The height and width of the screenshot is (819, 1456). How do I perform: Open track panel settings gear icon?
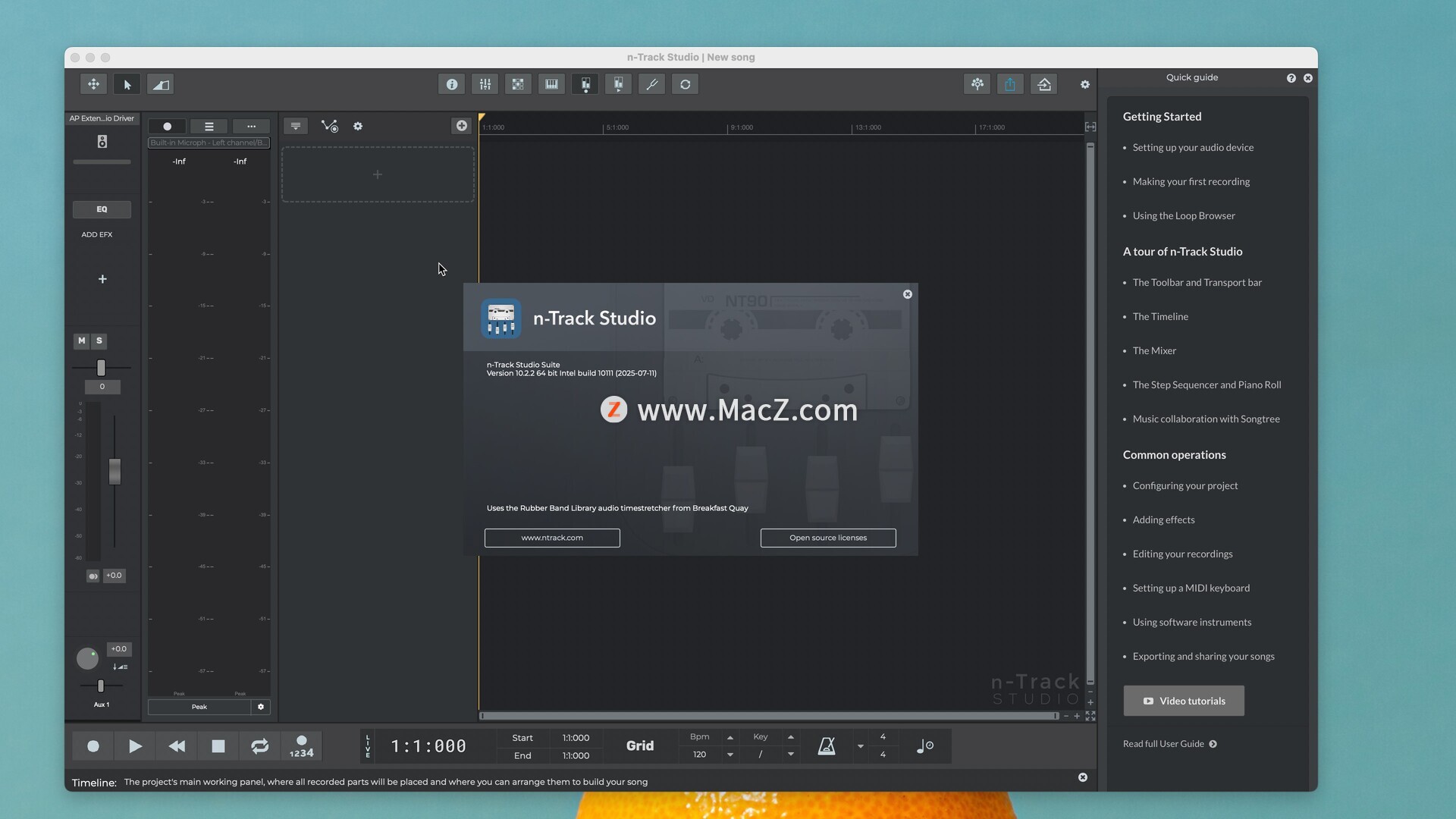point(358,127)
